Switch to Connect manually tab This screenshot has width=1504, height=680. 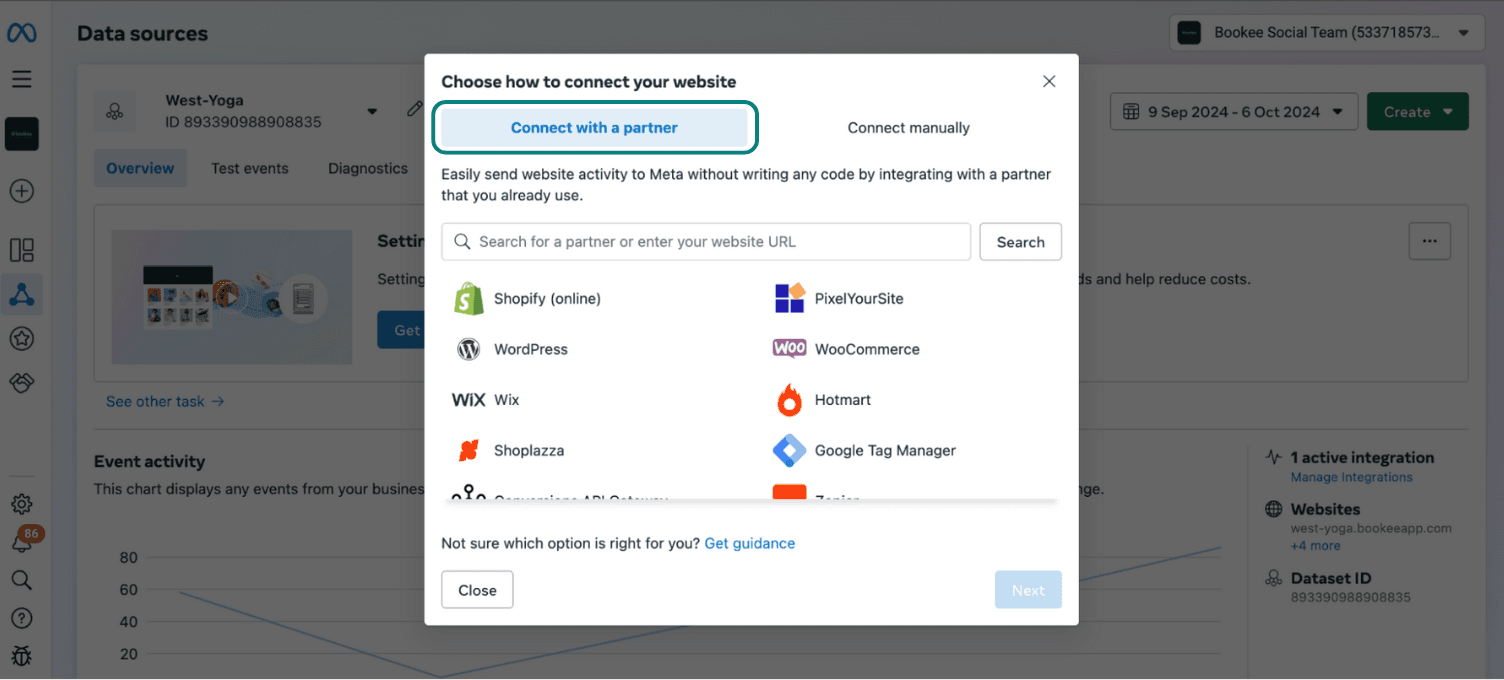[x=908, y=128]
